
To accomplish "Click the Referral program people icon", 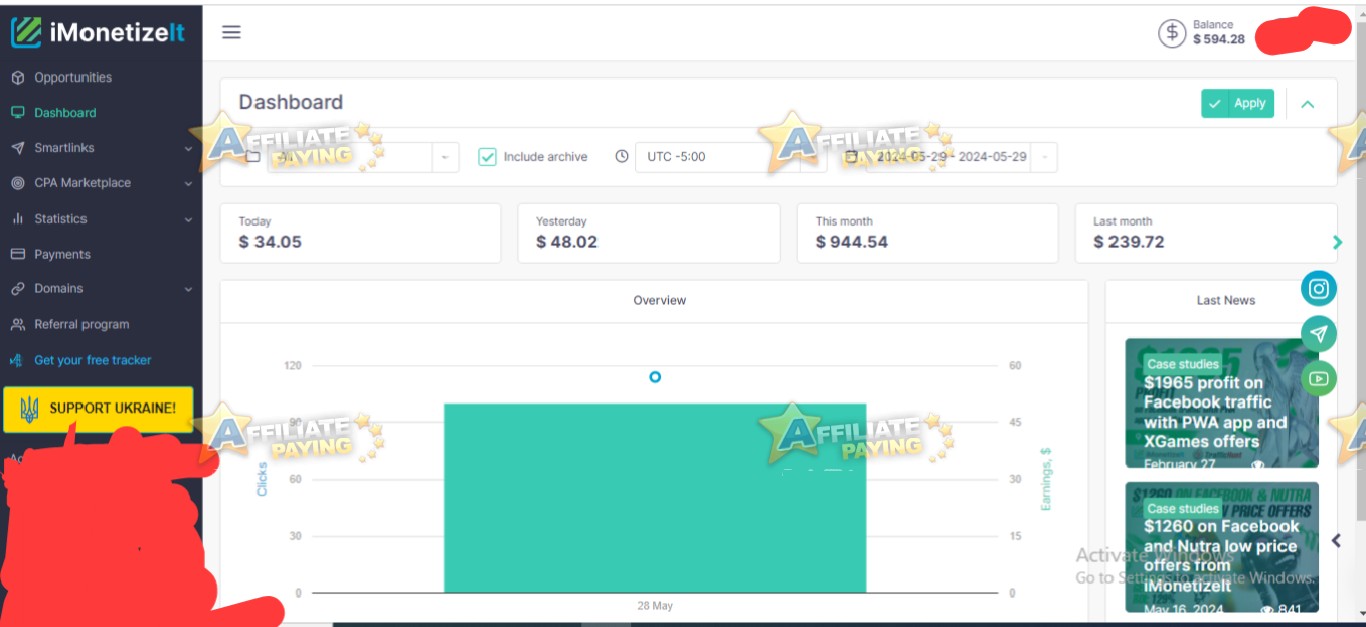I will pos(17,324).
